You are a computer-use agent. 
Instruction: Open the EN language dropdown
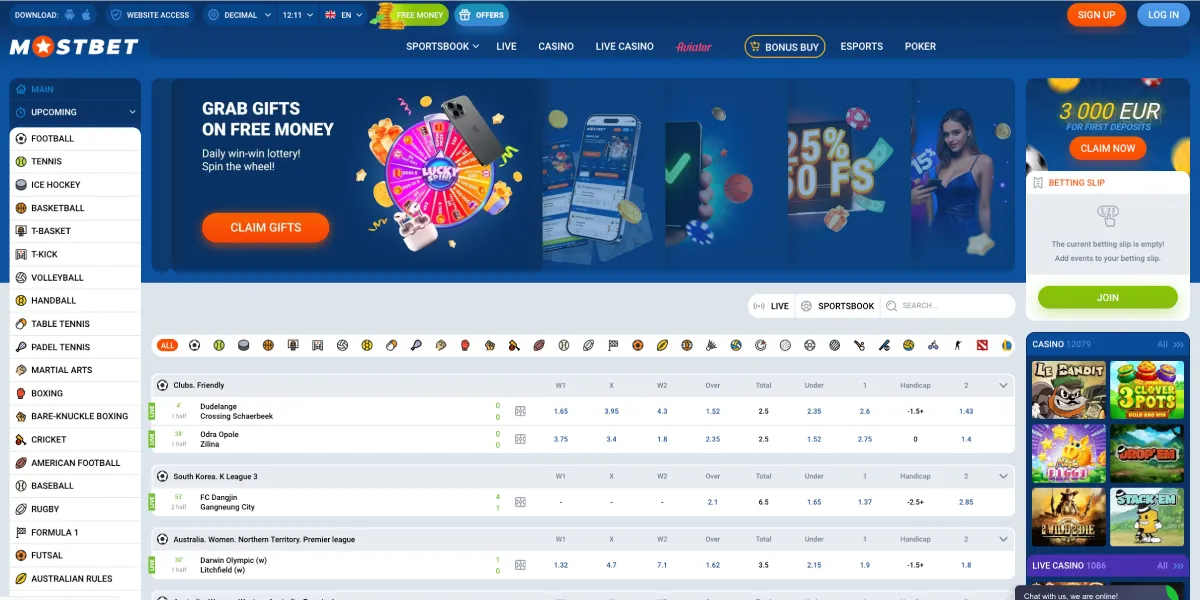tap(344, 15)
